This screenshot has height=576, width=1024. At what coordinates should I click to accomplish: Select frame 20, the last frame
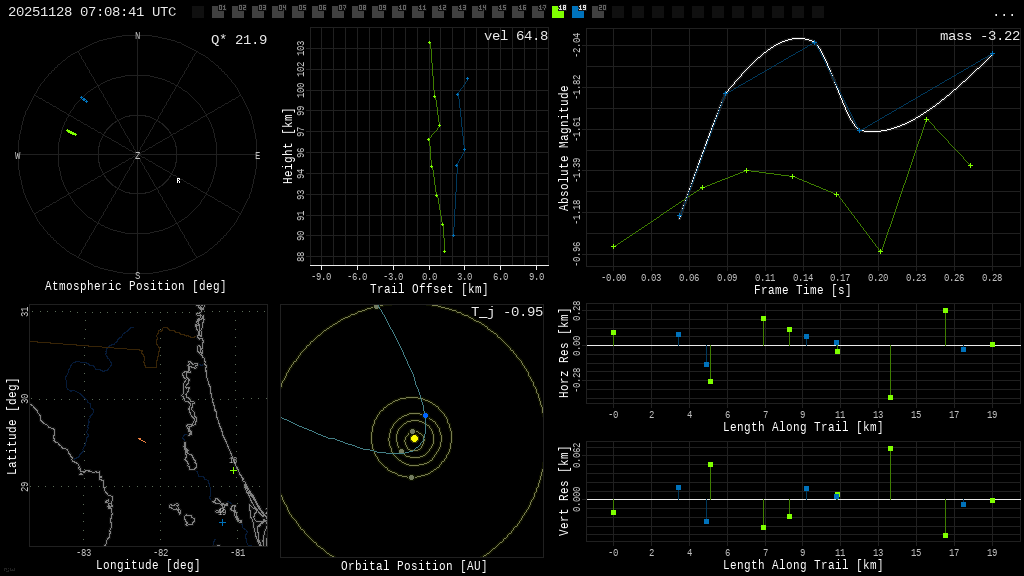pyautogui.click(x=598, y=13)
